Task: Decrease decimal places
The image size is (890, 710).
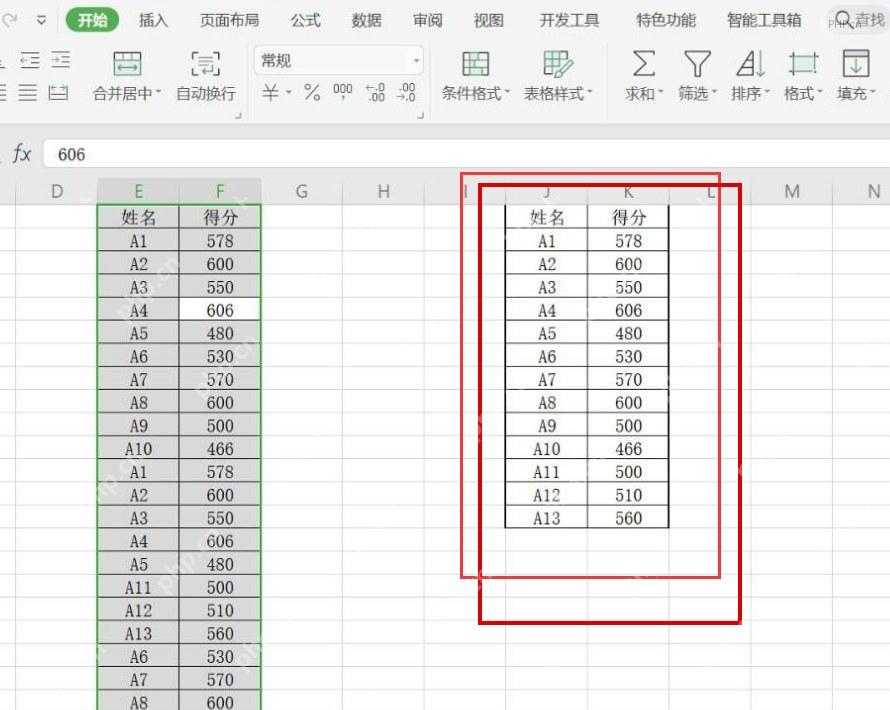Action: (x=406, y=92)
